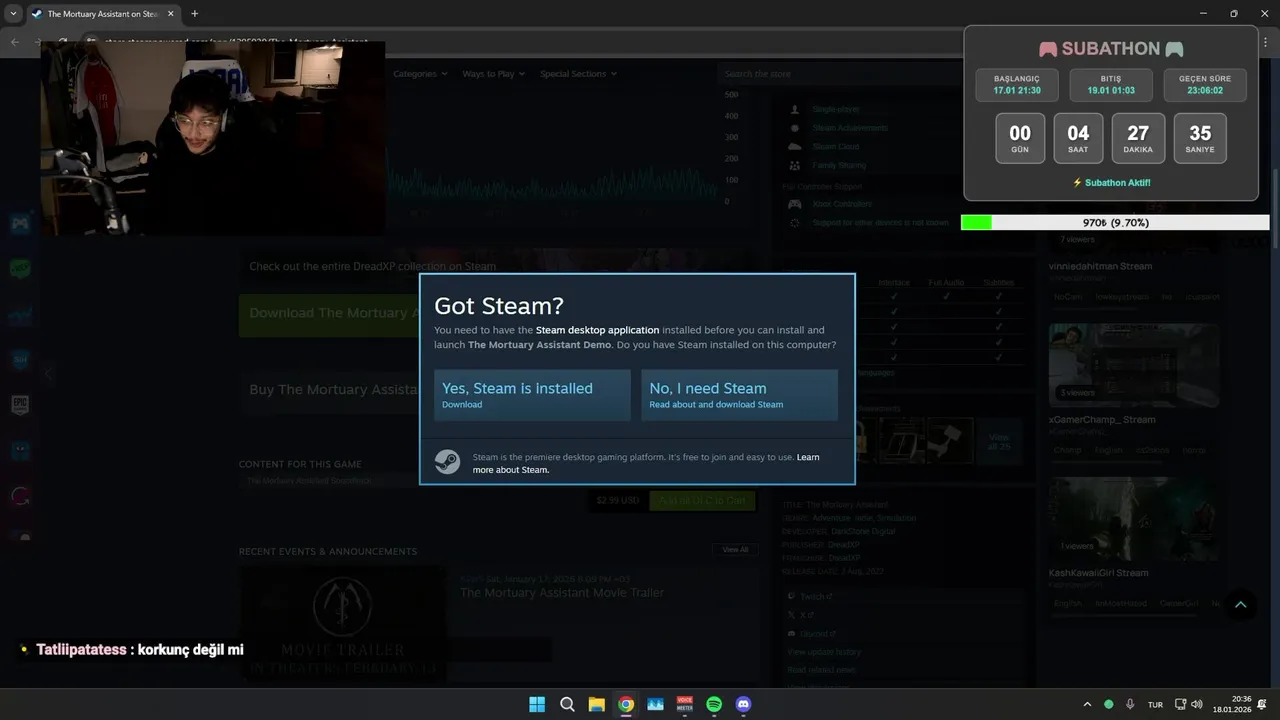The image size is (1280, 720).
Task: Open vinniedahitman Stream title
Action: (1100, 267)
